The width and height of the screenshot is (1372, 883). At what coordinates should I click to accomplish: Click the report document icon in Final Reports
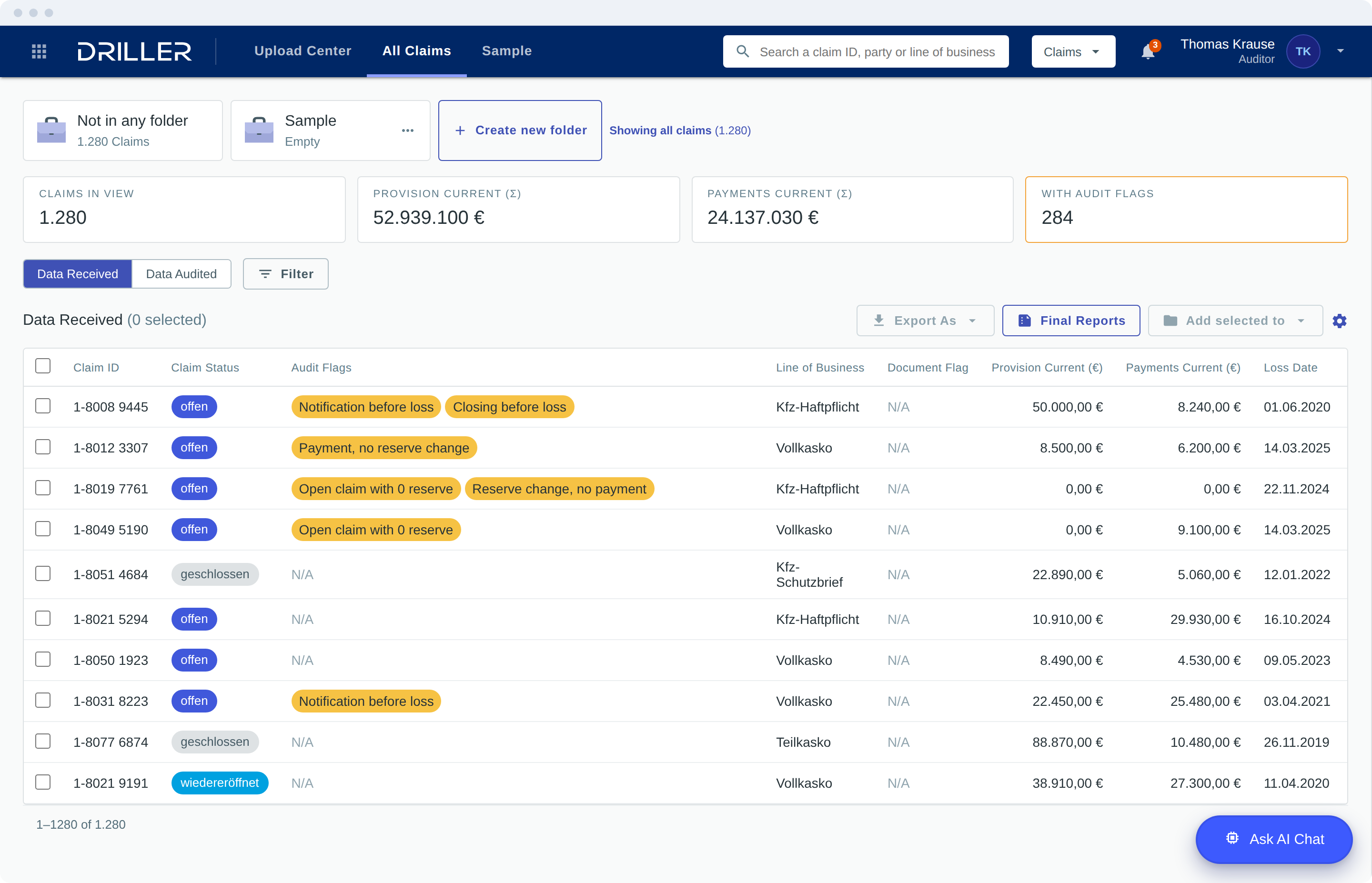1025,321
